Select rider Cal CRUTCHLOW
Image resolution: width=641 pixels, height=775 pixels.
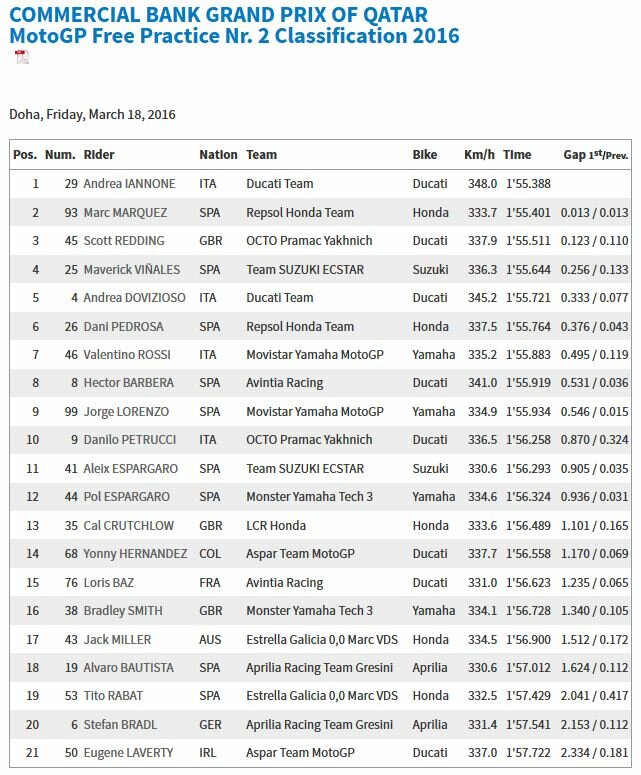coord(128,525)
